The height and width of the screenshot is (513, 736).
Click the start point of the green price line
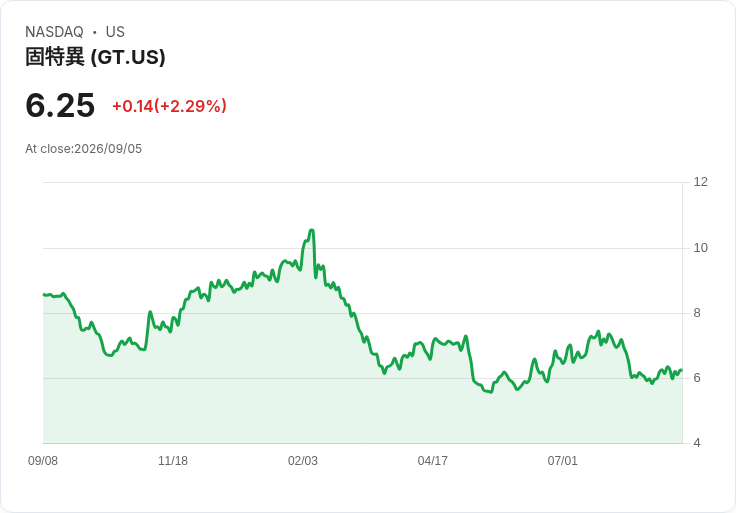pos(44,295)
